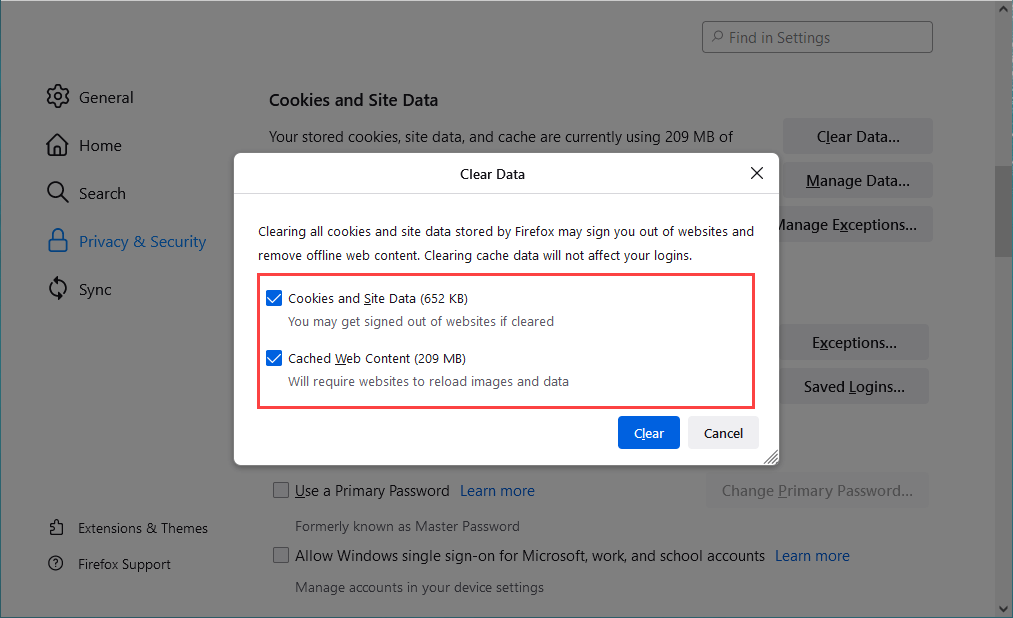Click the Privacy & Security lock icon
Viewport: 1013px width, 618px height.
(x=58, y=241)
